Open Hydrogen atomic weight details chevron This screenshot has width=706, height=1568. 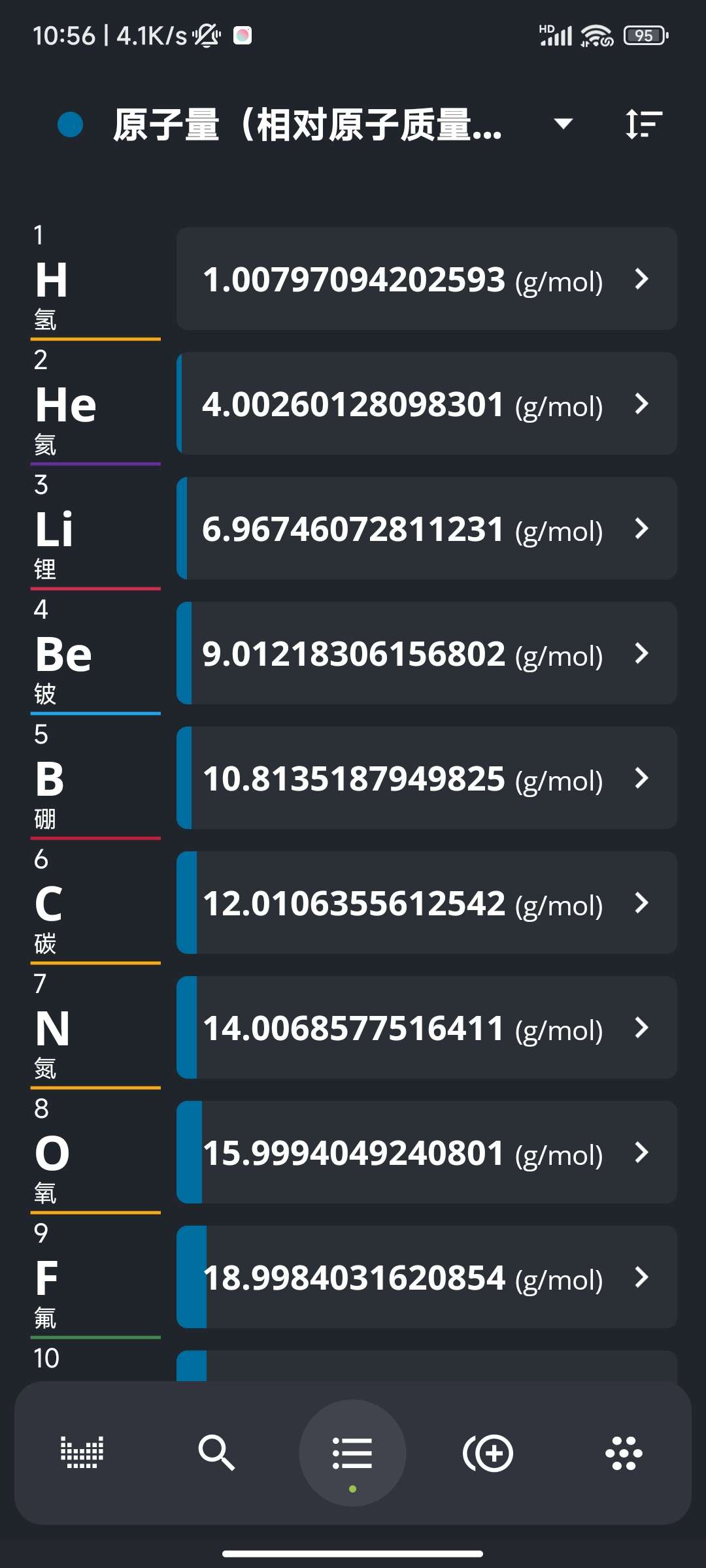point(642,279)
